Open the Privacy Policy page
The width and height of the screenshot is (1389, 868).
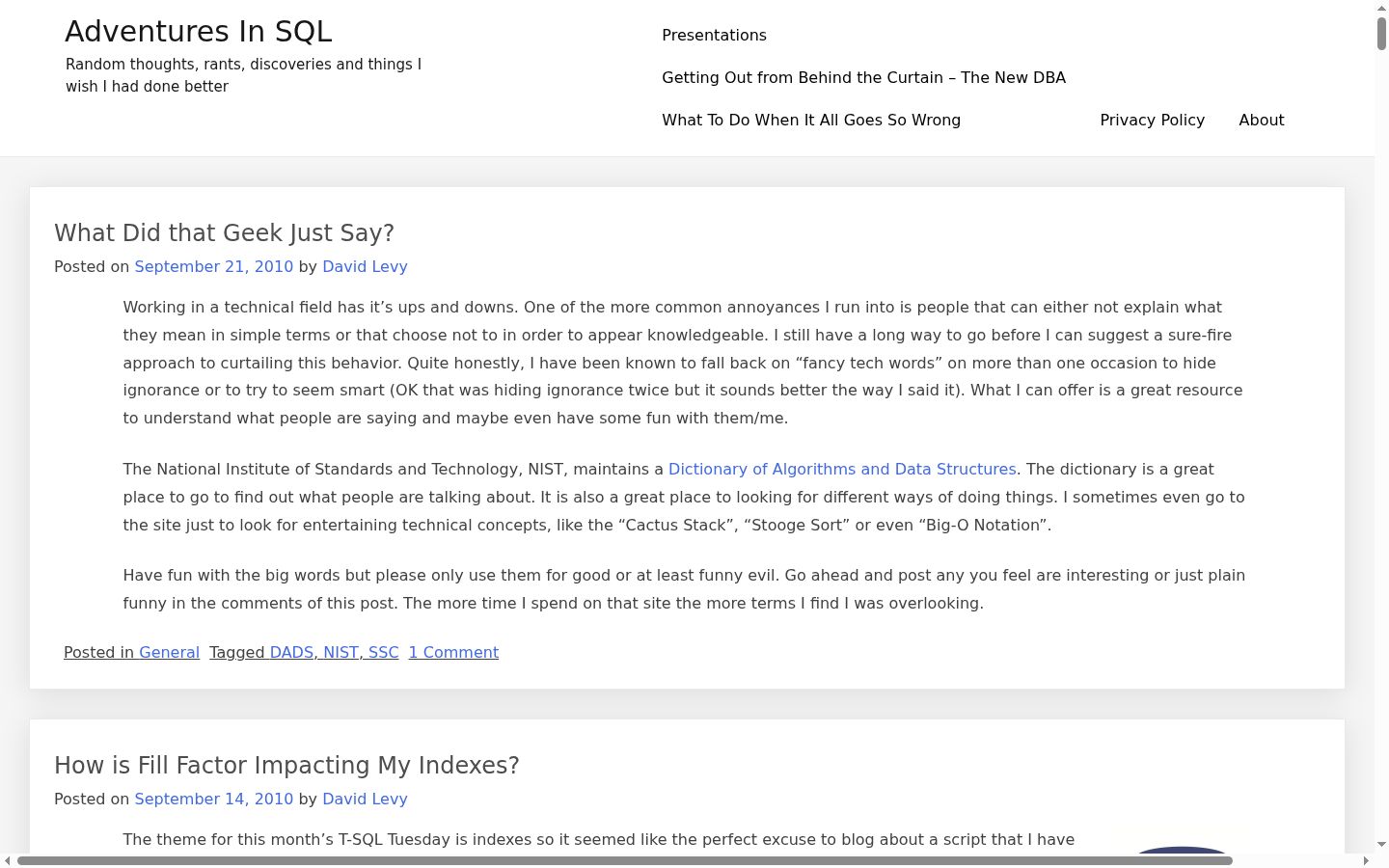pyautogui.click(x=1152, y=121)
